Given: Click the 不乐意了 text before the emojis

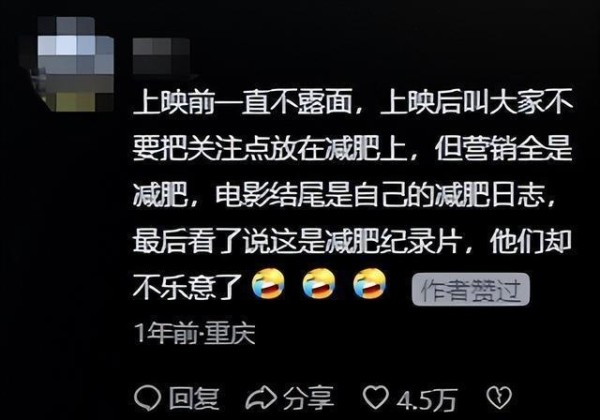Looking at the screenshot, I should [x=187, y=286].
